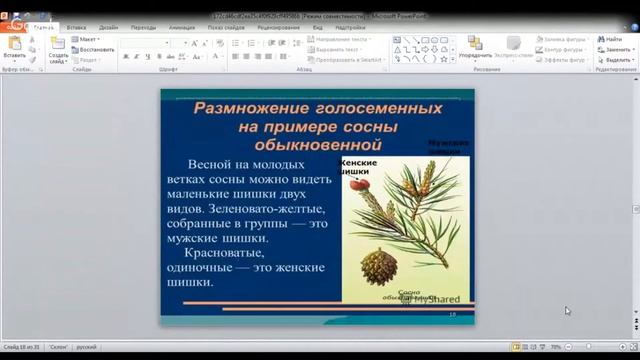Toggle text Shadow formatting
The height and width of the screenshot is (360, 640).
(x=159, y=57)
